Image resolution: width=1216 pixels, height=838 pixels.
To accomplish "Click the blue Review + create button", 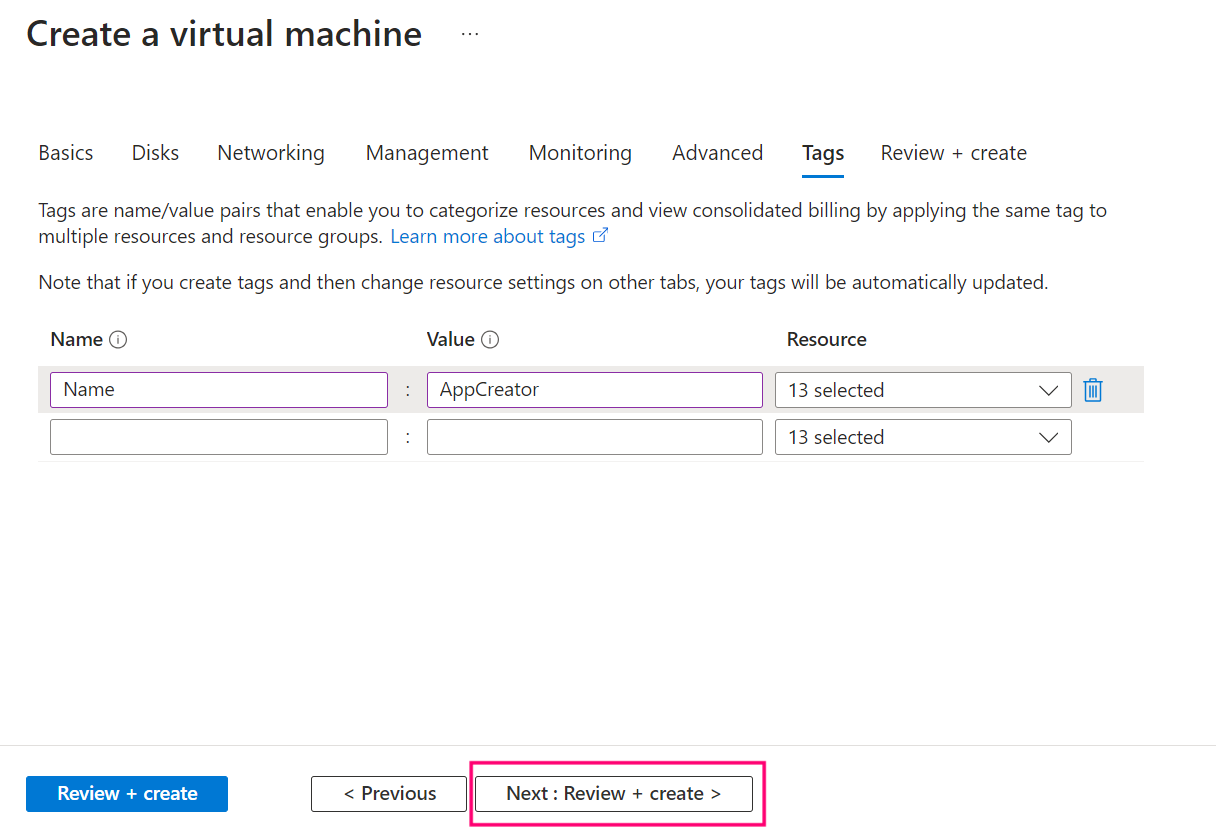I will (x=127, y=794).
